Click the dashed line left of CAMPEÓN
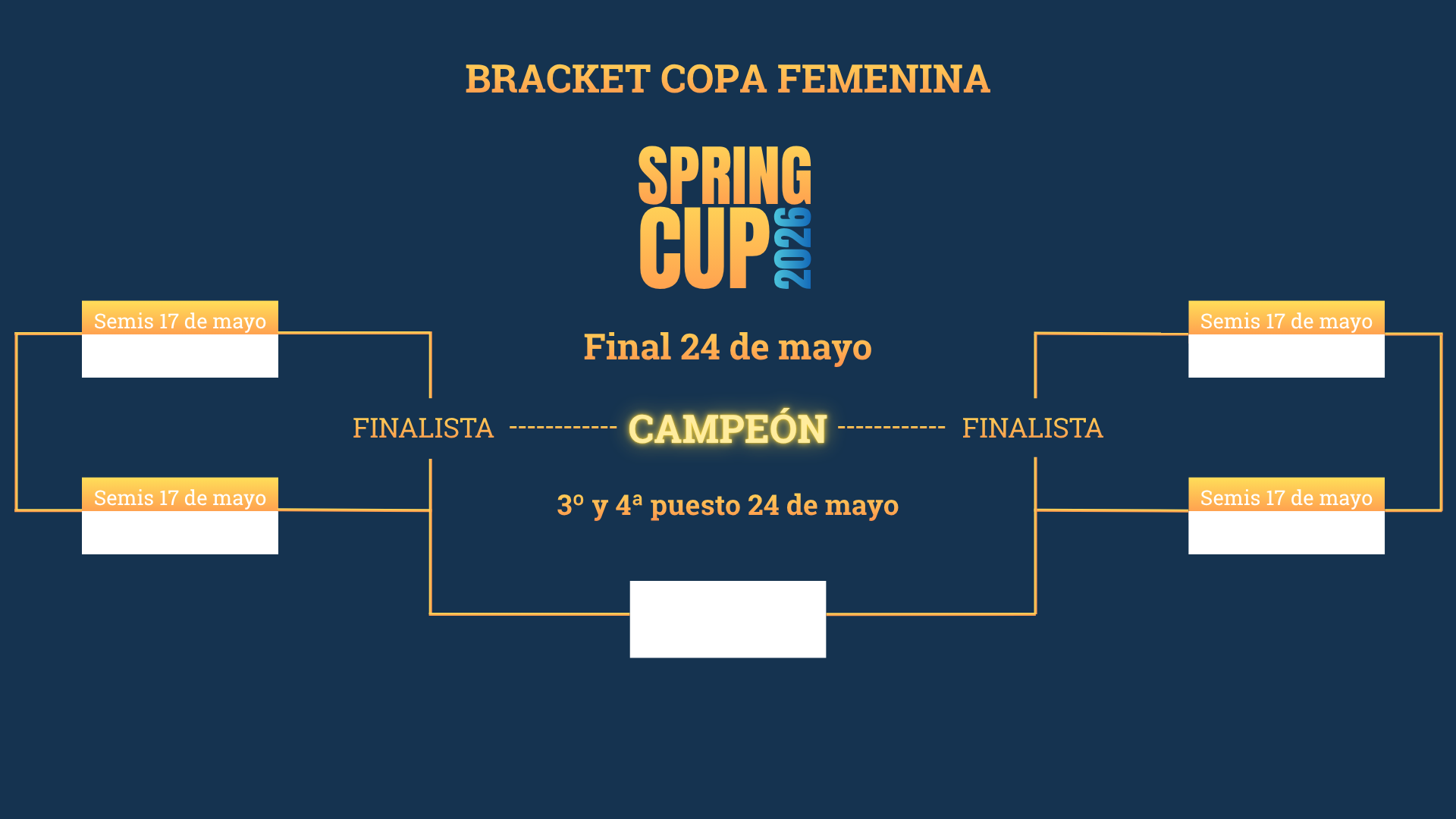Screen dimensions: 1456x819 pos(563,428)
